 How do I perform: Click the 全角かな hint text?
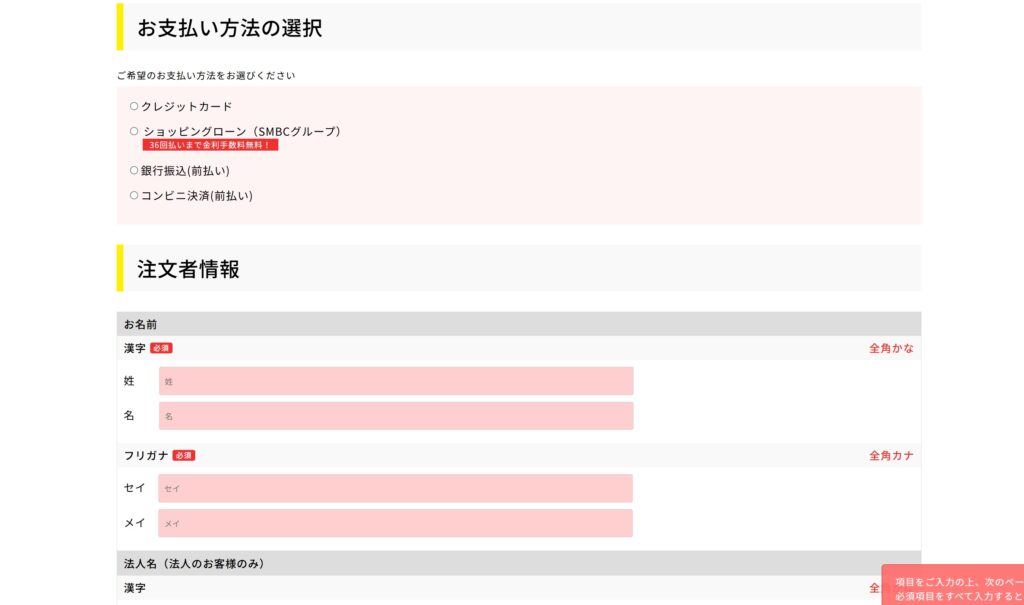click(x=889, y=348)
